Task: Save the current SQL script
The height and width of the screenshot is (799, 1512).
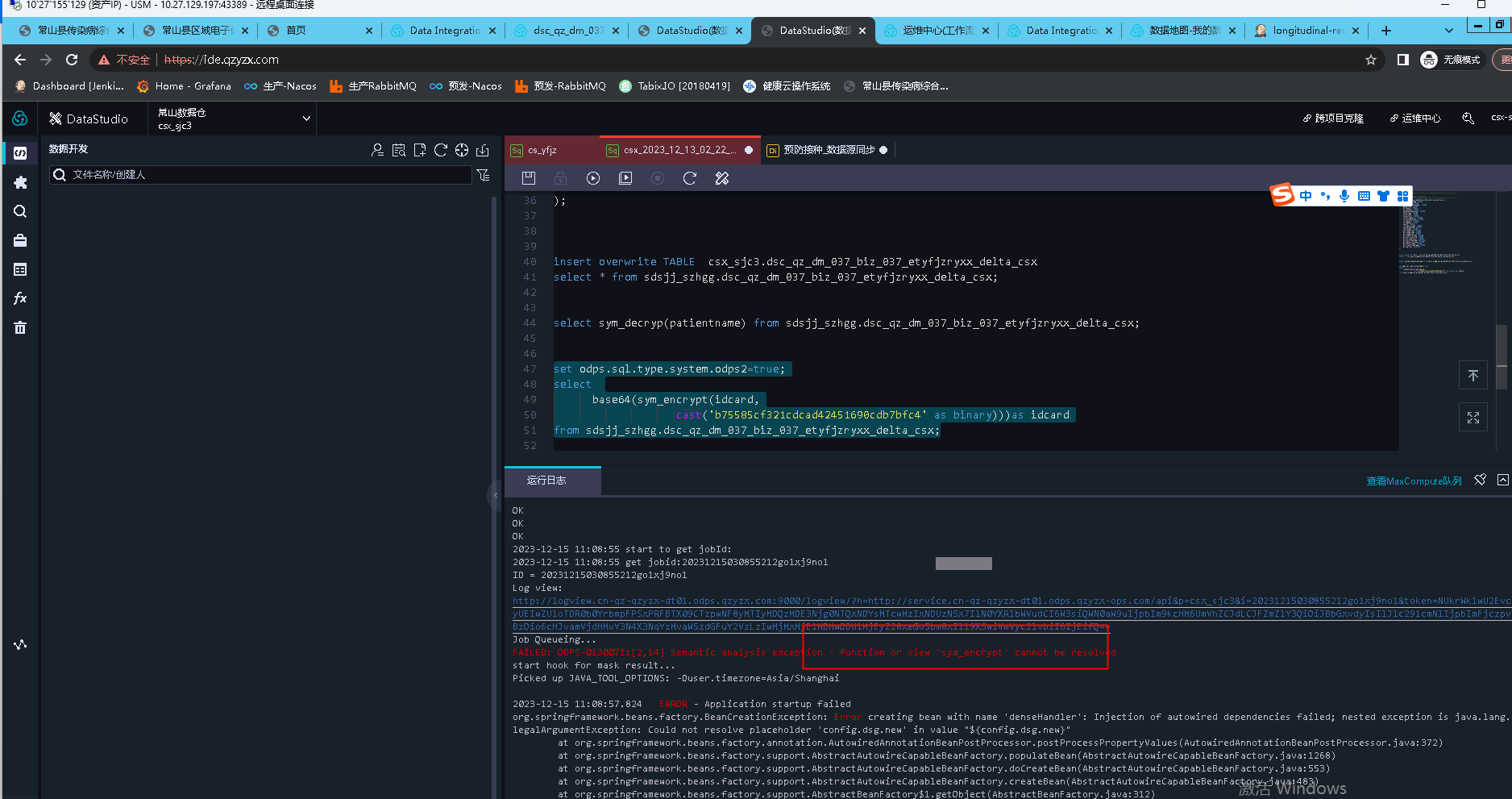Action: click(528, 178)
